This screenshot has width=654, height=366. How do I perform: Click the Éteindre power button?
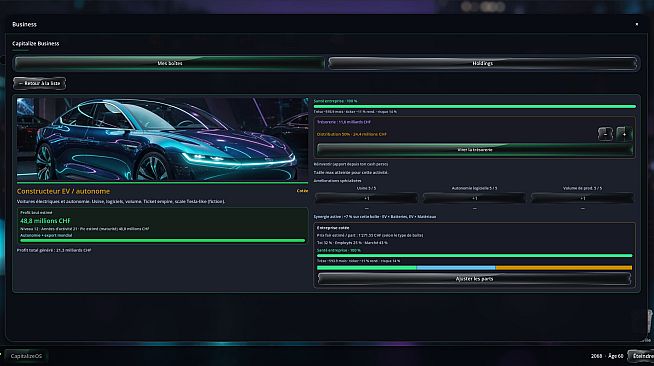tap(641, 356)
